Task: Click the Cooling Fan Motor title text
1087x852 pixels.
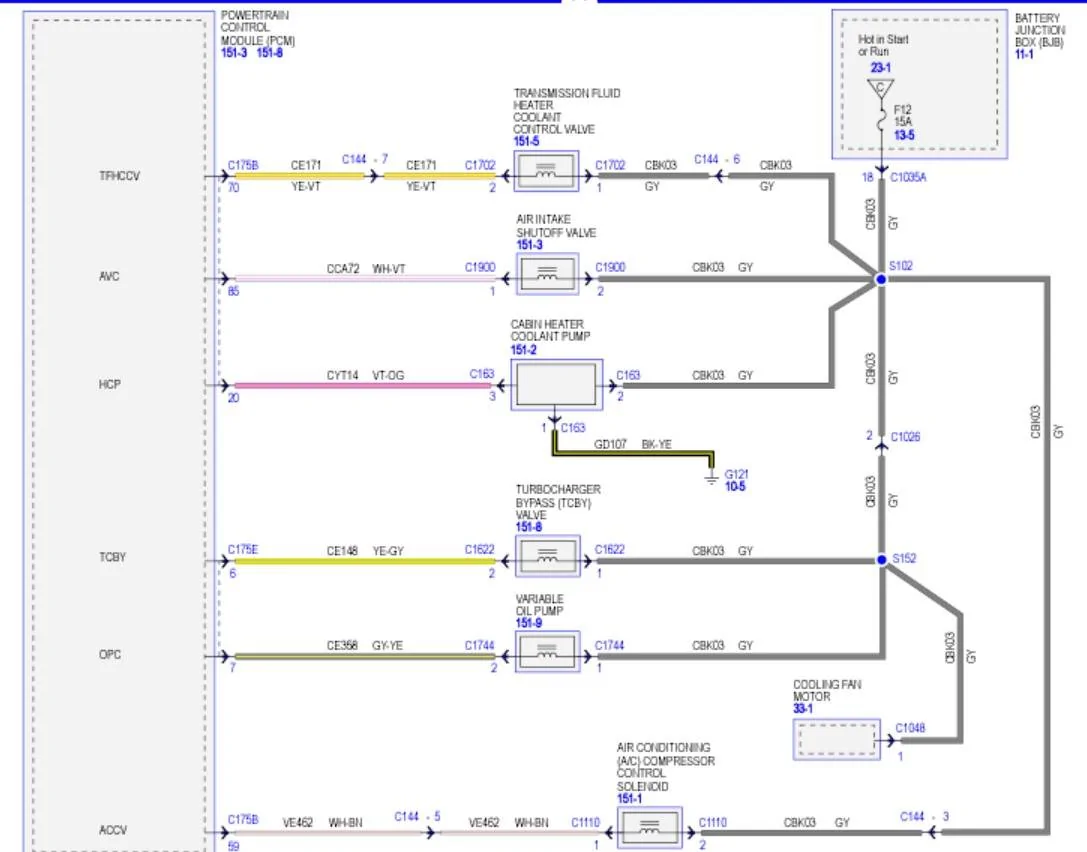Action: point(827,690)
